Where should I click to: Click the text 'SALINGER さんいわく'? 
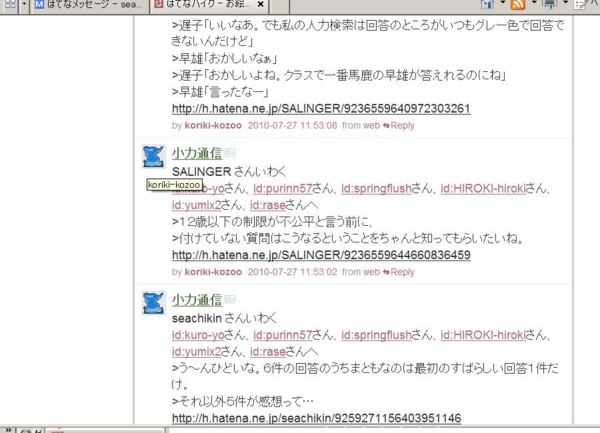(x=229, y=172)
